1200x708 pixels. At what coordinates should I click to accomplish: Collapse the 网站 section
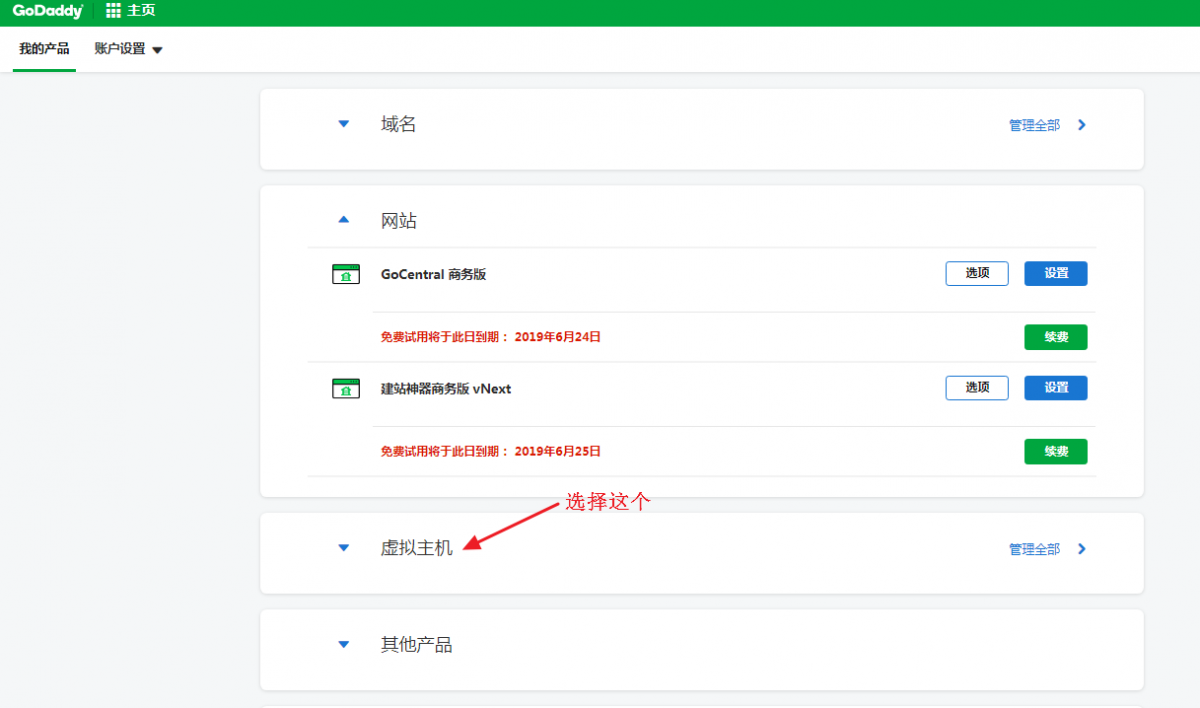click(343, 219)
